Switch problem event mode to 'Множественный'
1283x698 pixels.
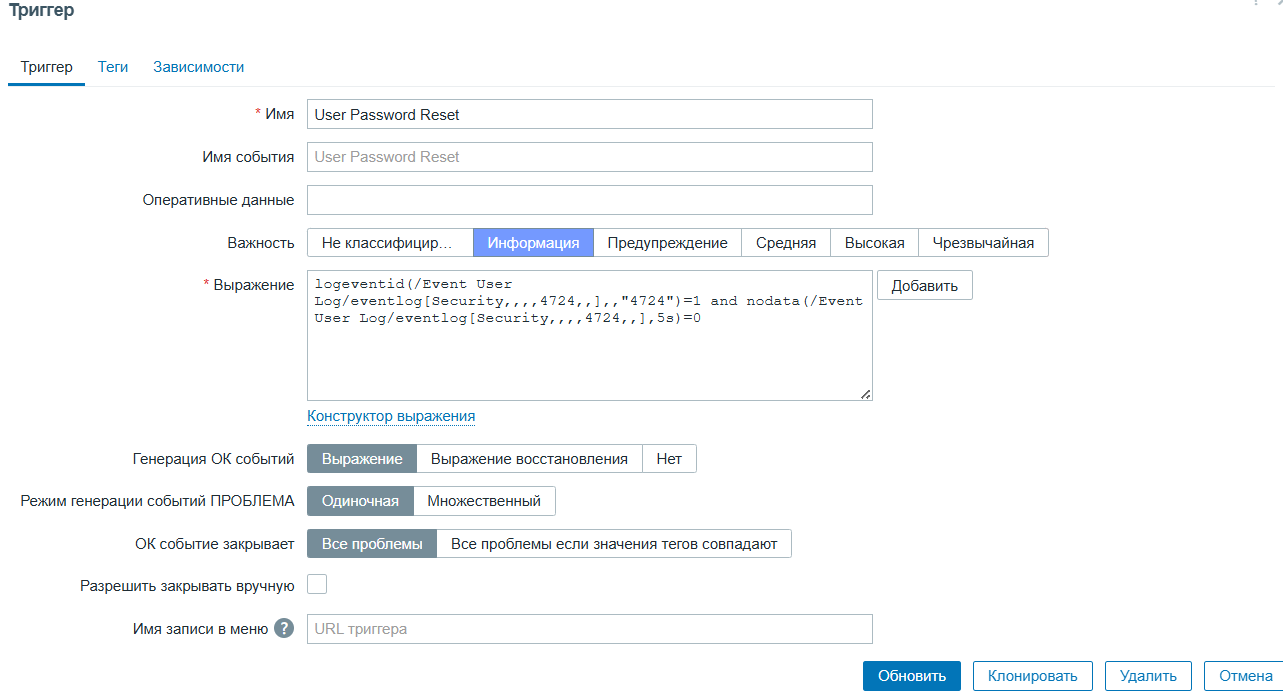[484, 501]
